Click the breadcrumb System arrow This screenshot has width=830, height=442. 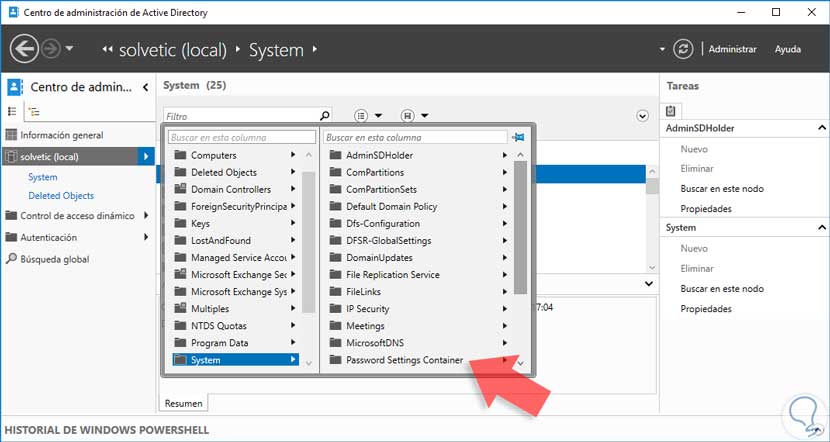[314, 49]
